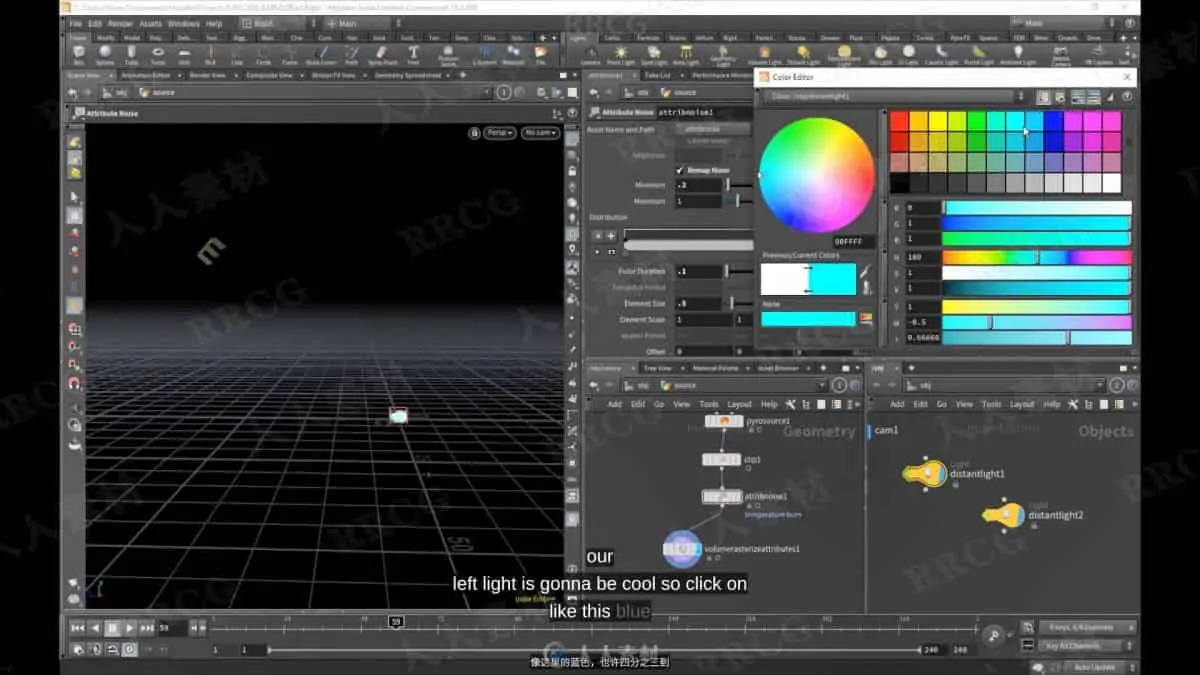Close the Color Editor window
The width and height of the screenshot is (1200, 675).
pos(1127,77)
